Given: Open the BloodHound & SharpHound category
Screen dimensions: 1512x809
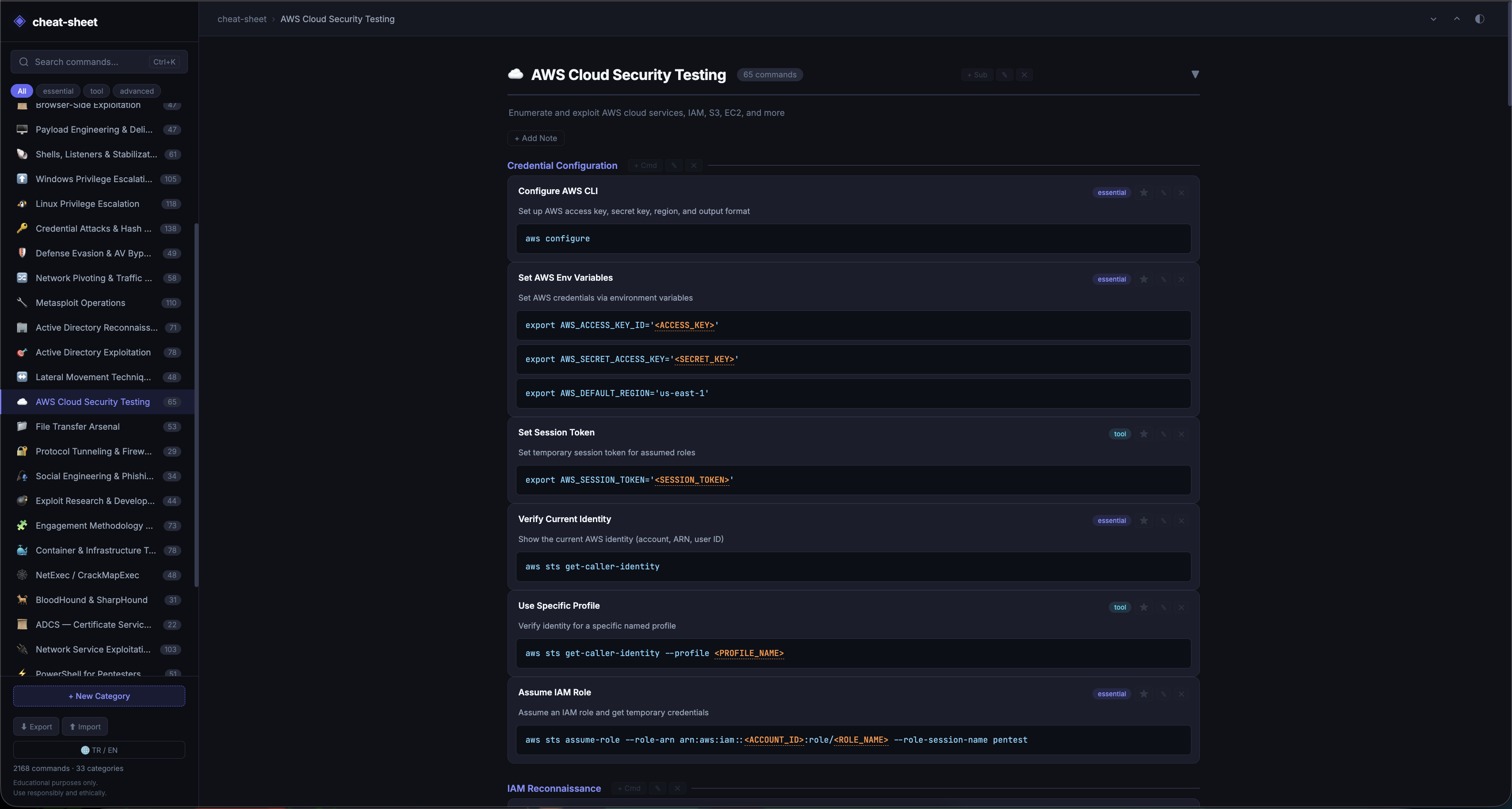Looking at the screenshot, I should pyautogui.click(x=97, y=600).
